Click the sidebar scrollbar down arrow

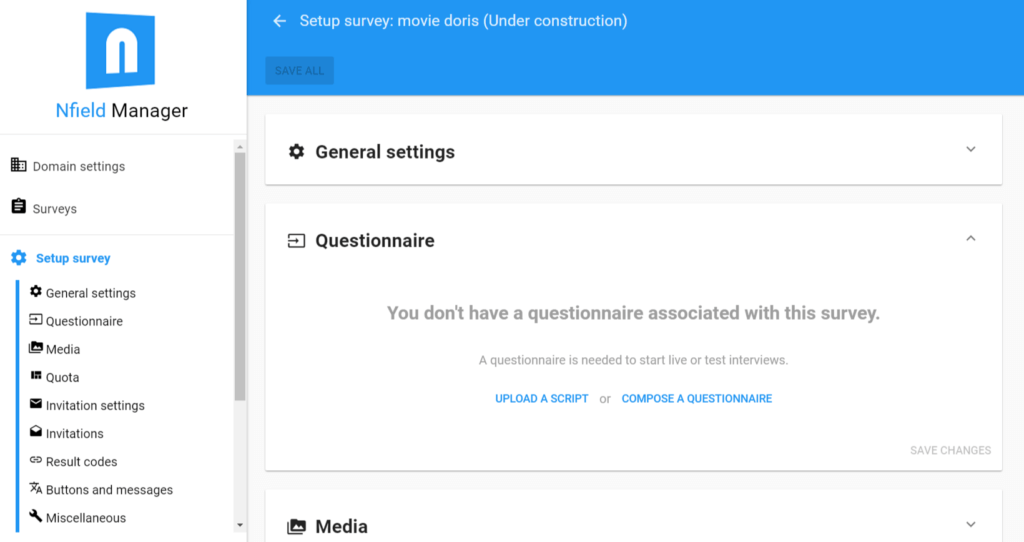[x=239, y=524]
